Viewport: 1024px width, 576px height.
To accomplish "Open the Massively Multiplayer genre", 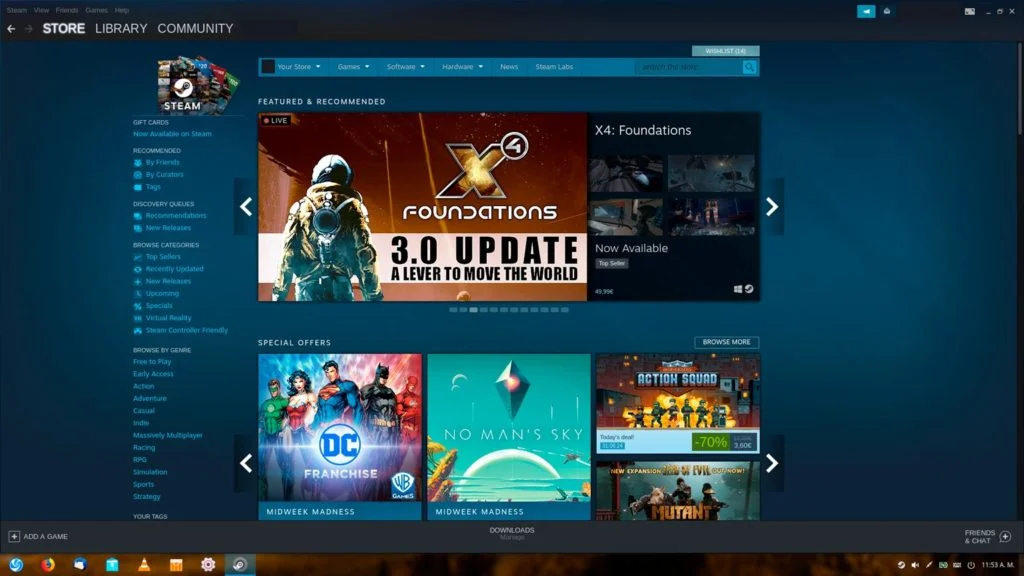I will point(168,436).
